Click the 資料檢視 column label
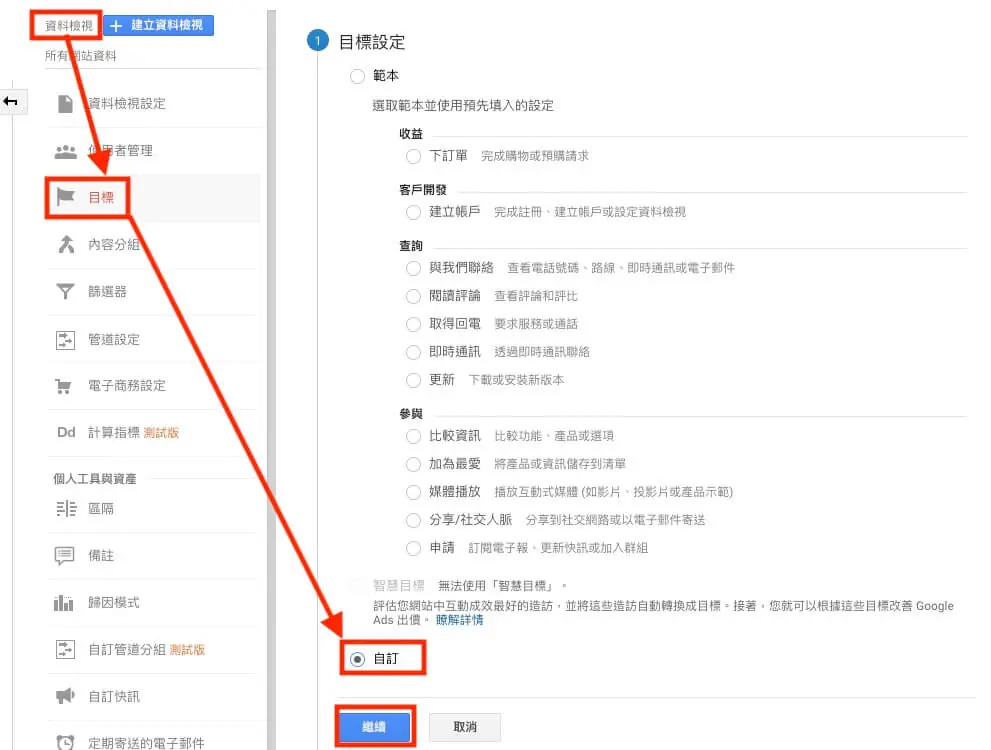Image resolution: width=991 pixels, height=750 pixels. [x=69, y=25]
